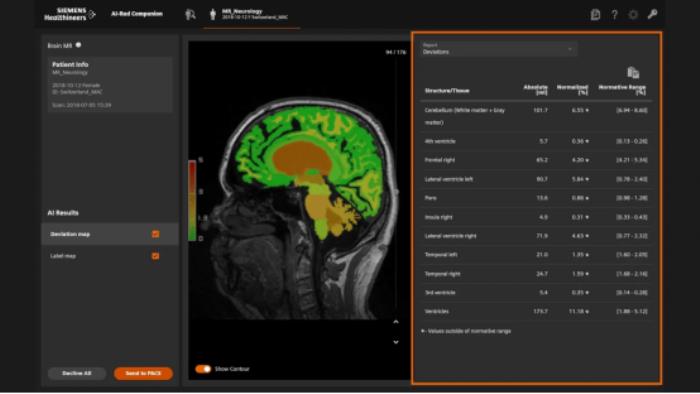
Task: Go to previous slice with up chevron
Action: [396, 322]
